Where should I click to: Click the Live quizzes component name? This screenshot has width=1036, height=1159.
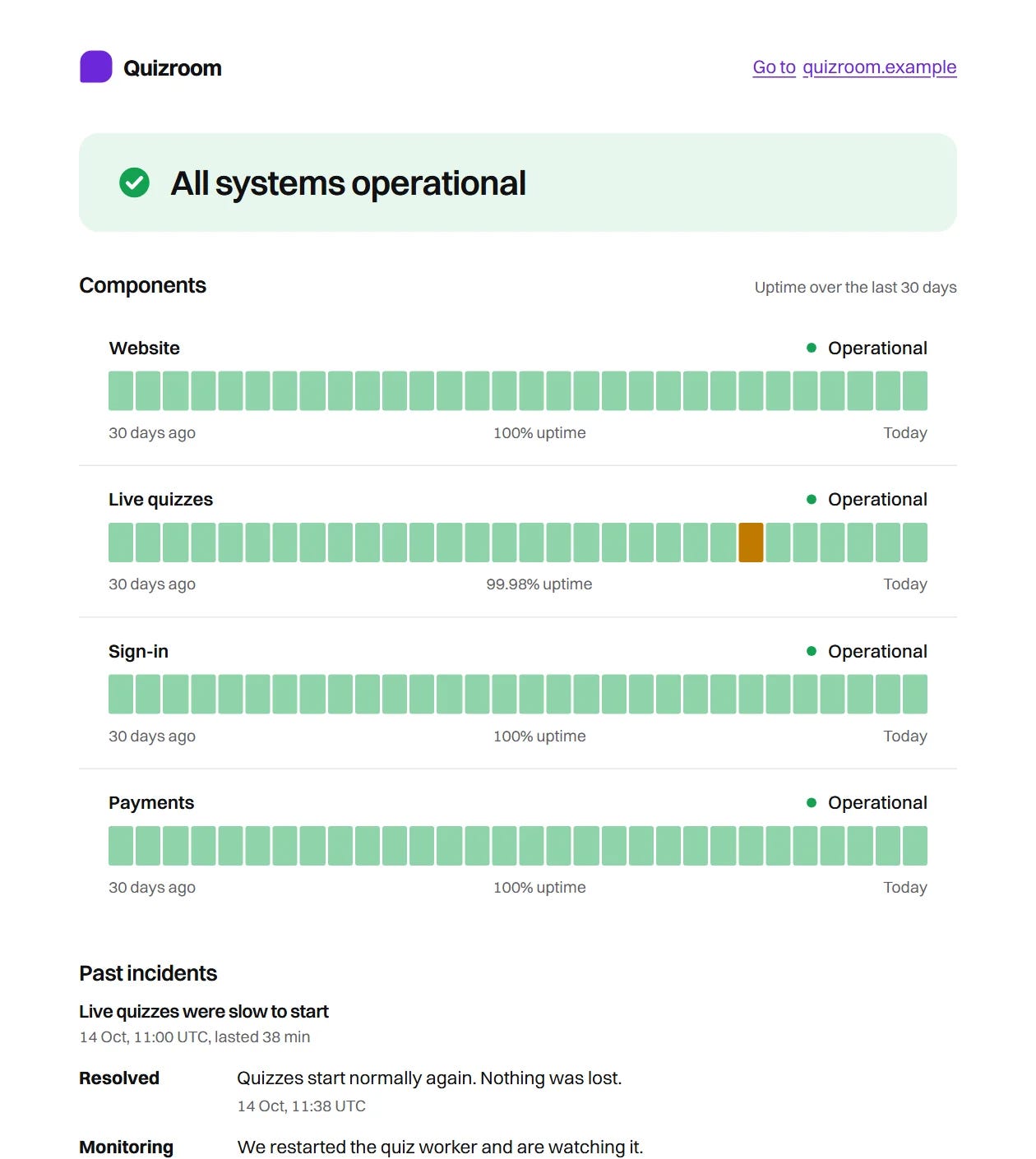160,500
